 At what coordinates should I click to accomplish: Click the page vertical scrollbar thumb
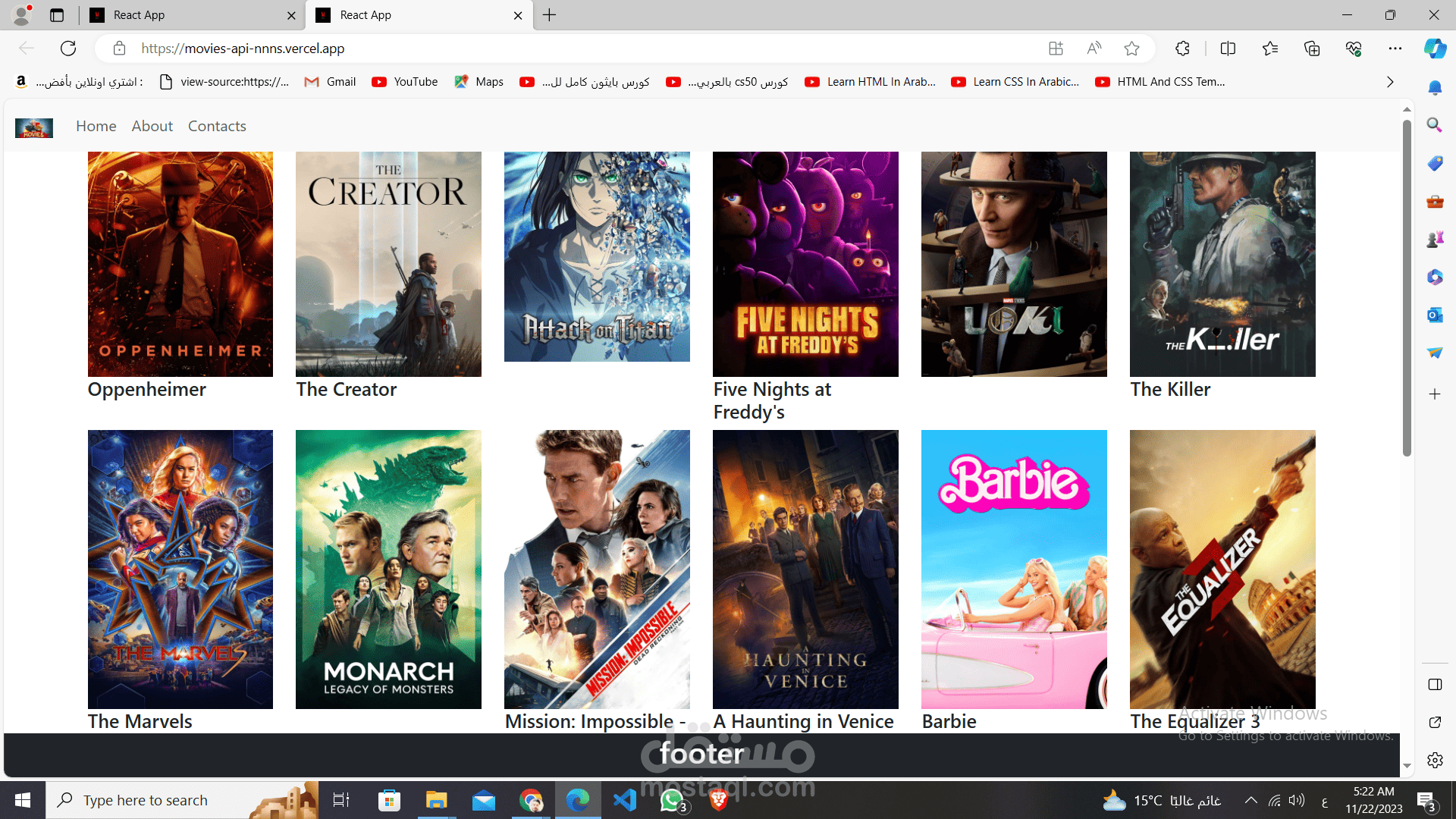pyautogui.click(x=1407, y=288)
